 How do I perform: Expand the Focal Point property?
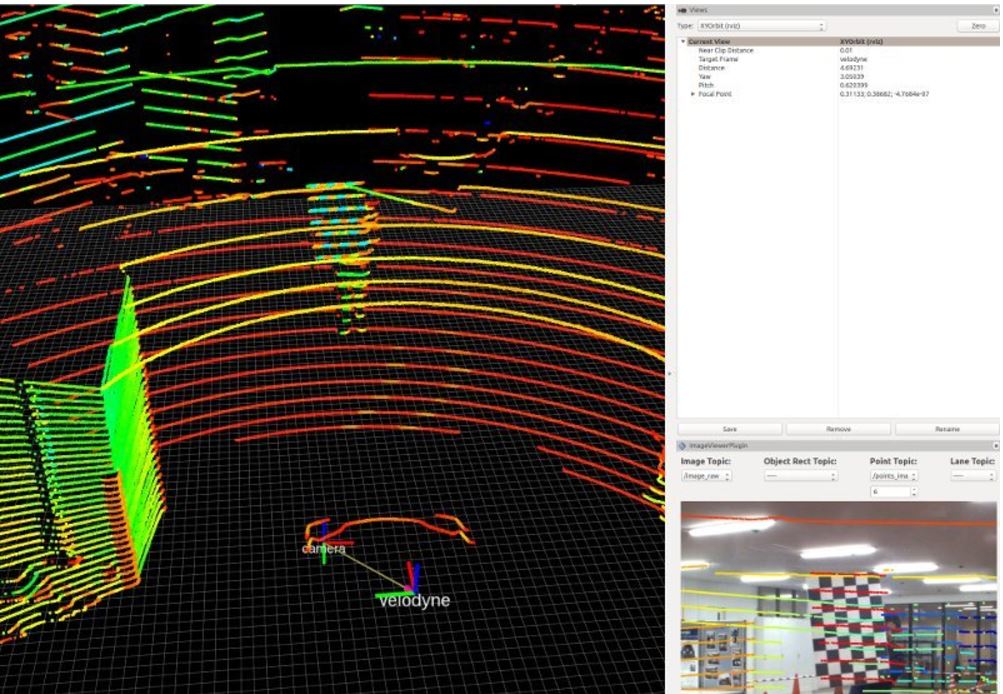[692, 94]
